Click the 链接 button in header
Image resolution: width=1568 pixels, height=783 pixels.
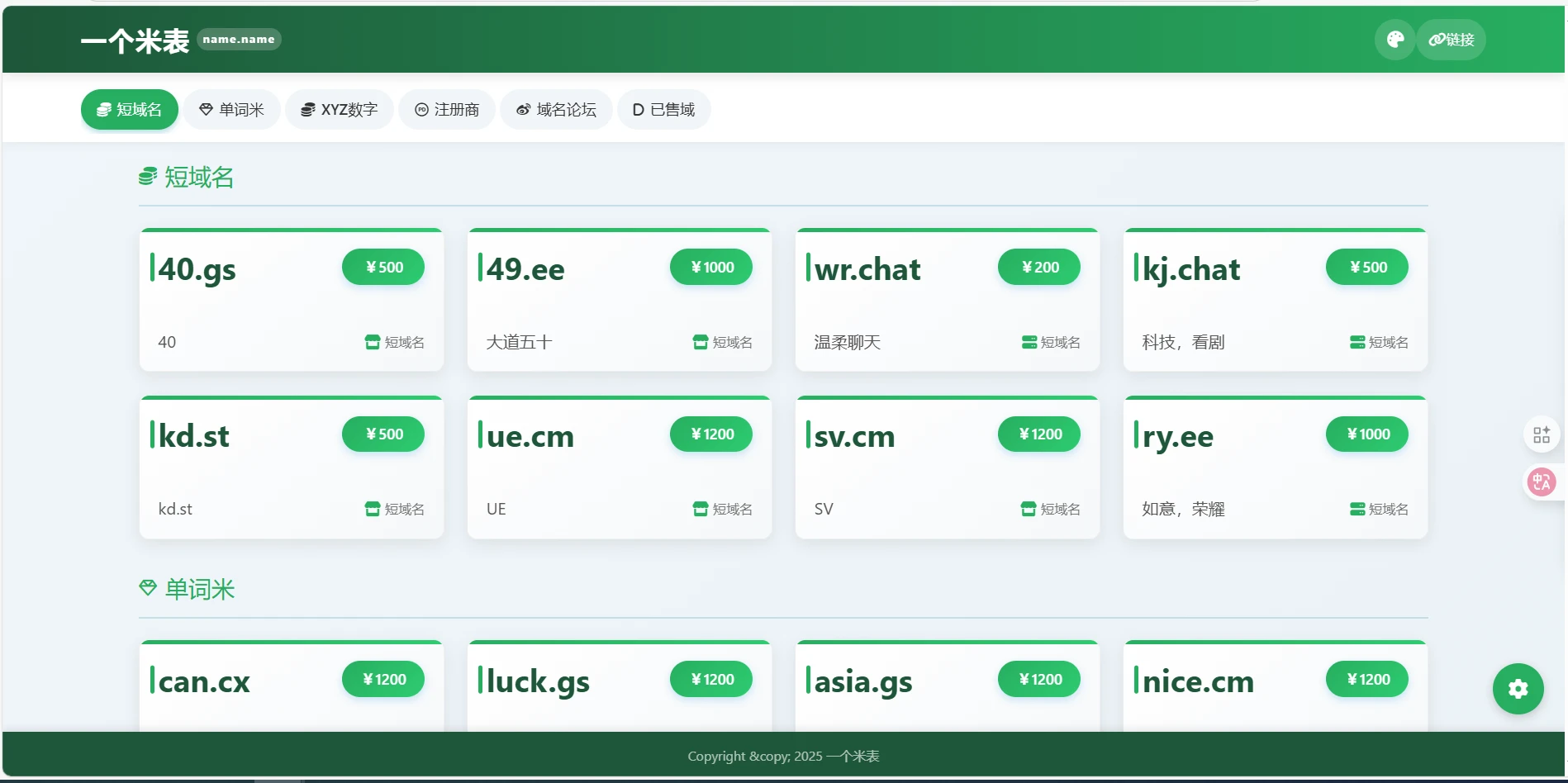(1452, 40)
